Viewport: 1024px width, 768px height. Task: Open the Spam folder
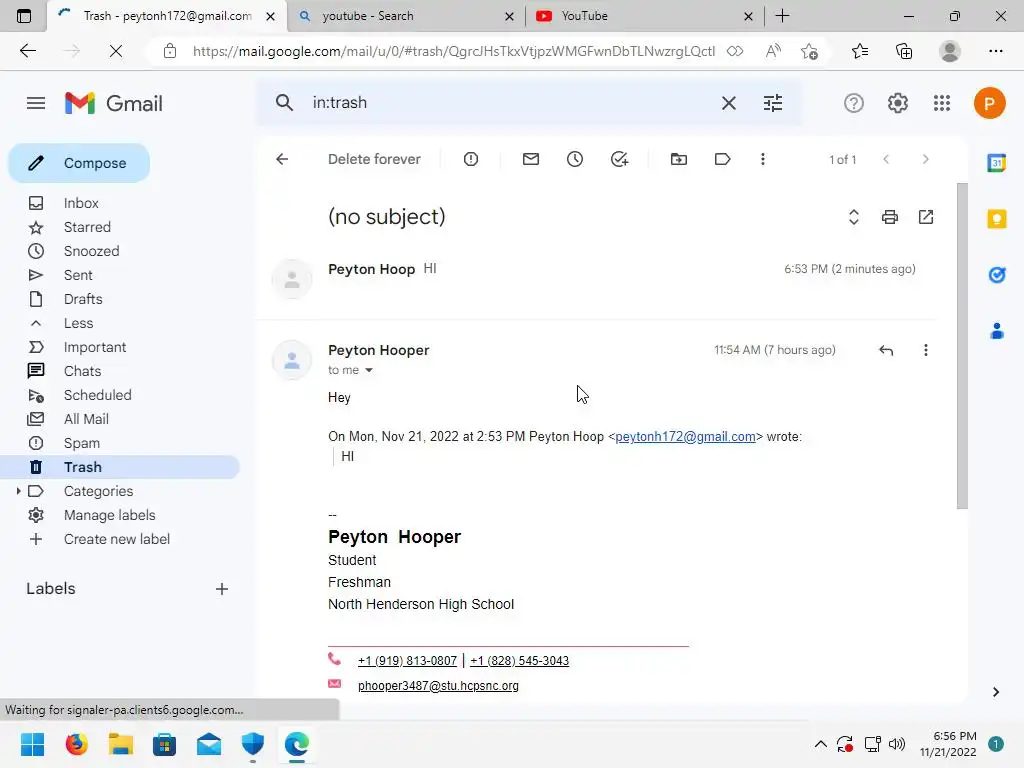point(82,443)
